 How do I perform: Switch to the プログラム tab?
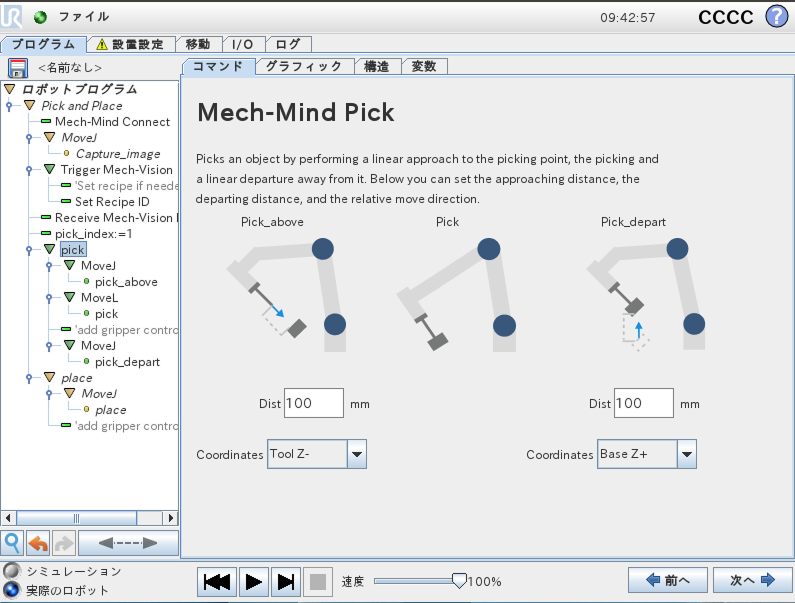tap(43, 45)
